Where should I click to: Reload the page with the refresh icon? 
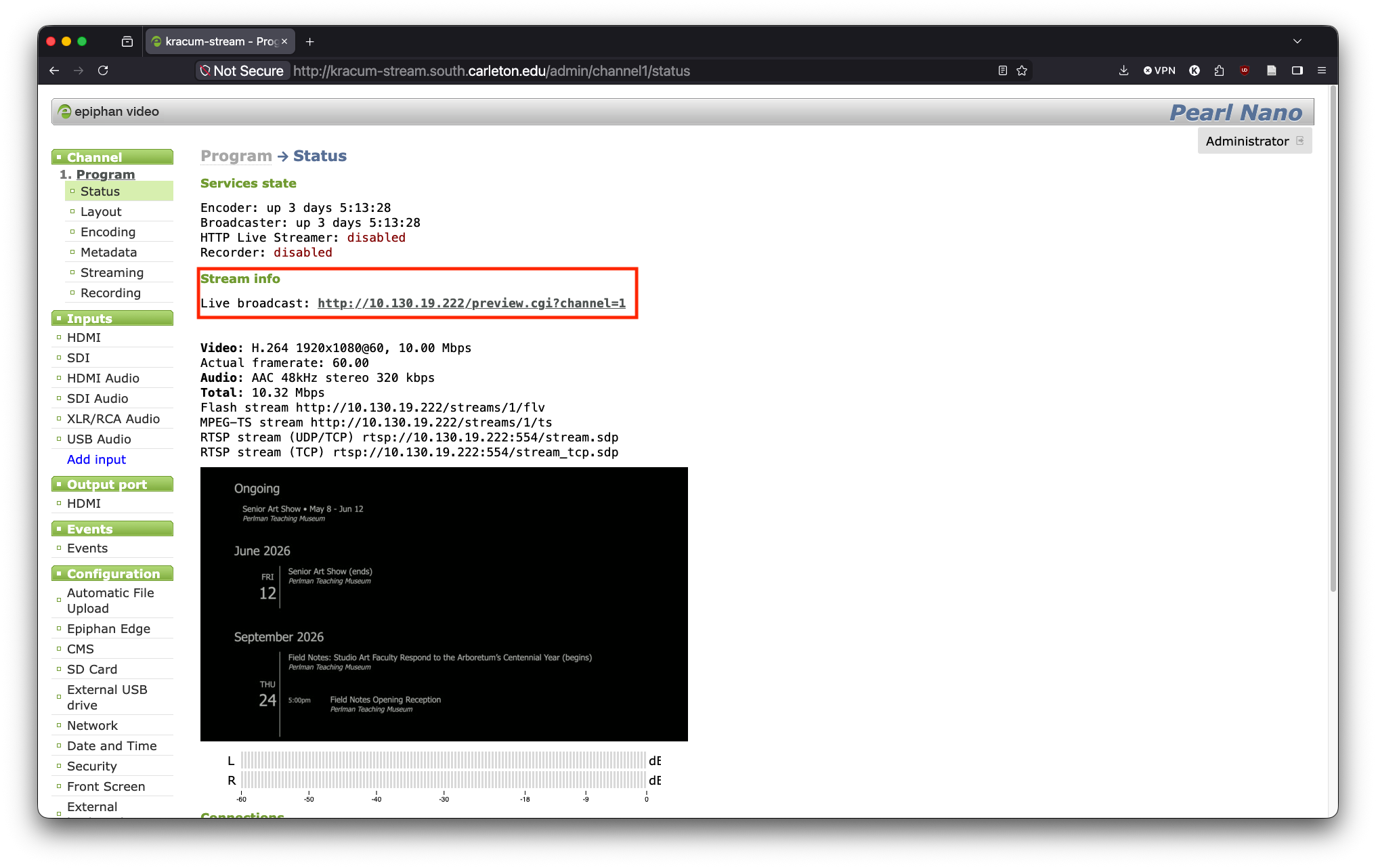tap(103, 70)
